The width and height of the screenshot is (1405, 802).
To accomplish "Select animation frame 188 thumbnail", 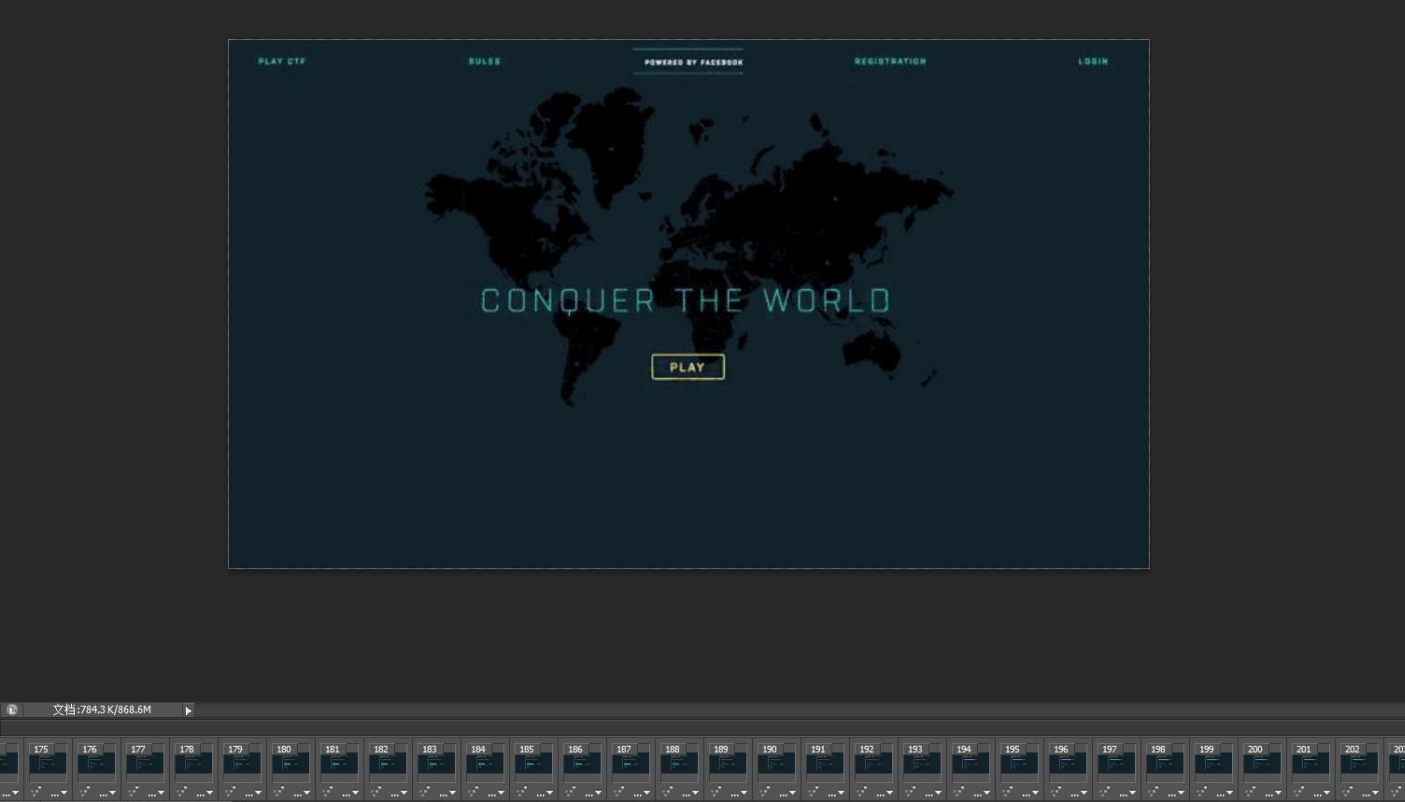I will pyautogui.click(x=679, y=763).
